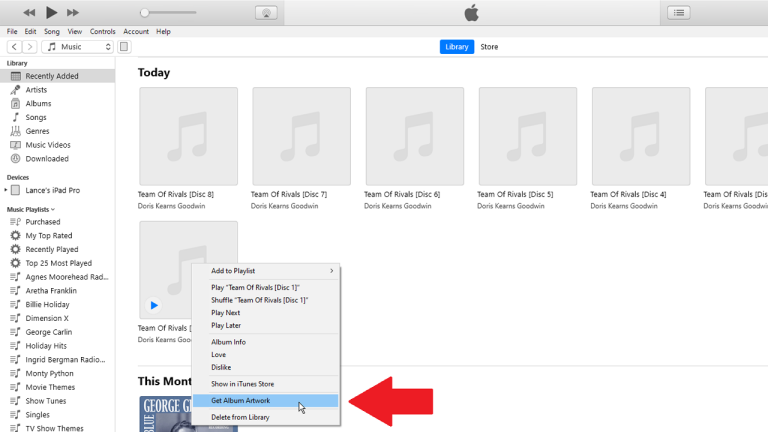The width and height of the screenshot is (768, 432).
Task: Open the Music media type dropdown
Action: coord(77,47)
